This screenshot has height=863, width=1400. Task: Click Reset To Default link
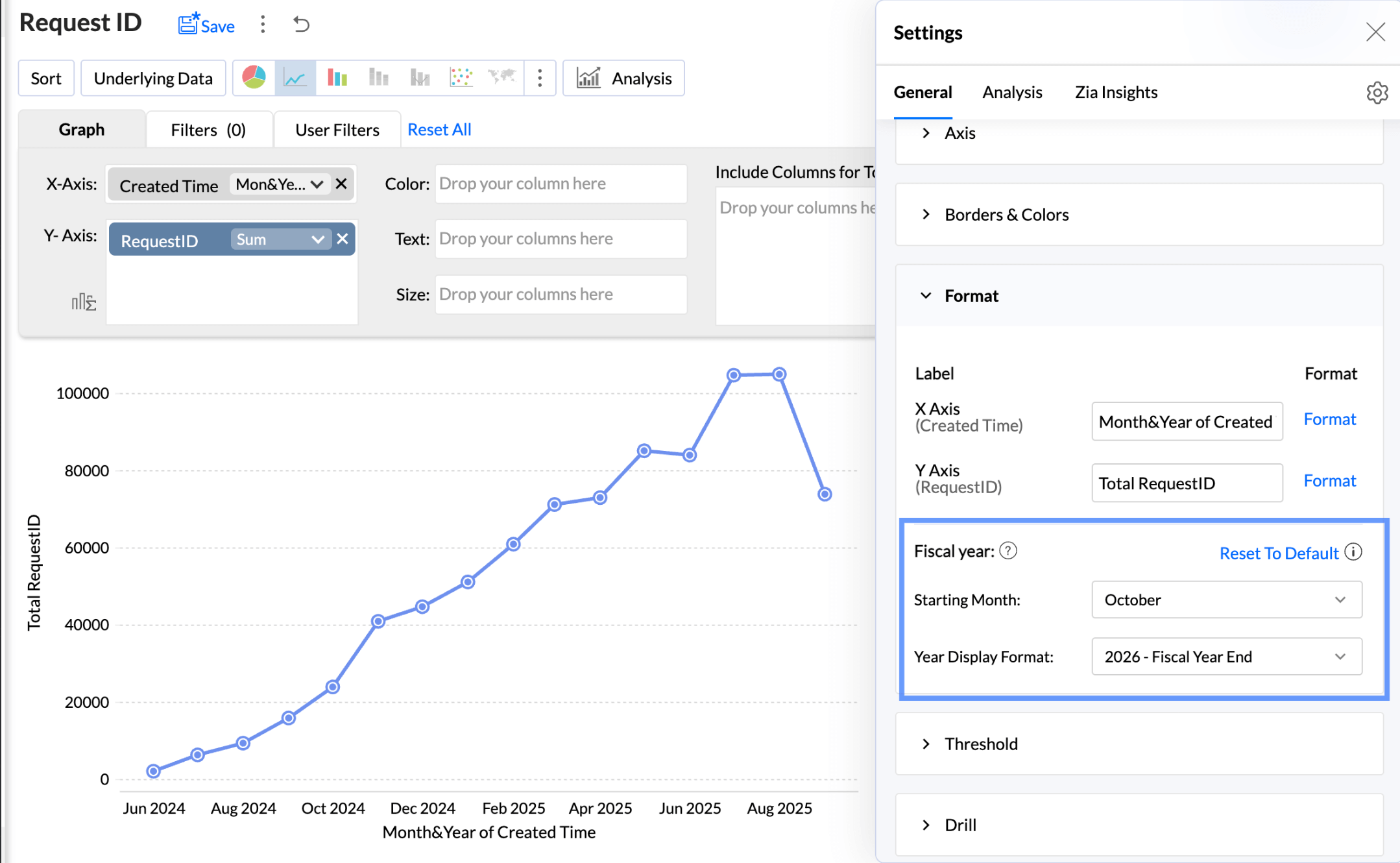1279,553
